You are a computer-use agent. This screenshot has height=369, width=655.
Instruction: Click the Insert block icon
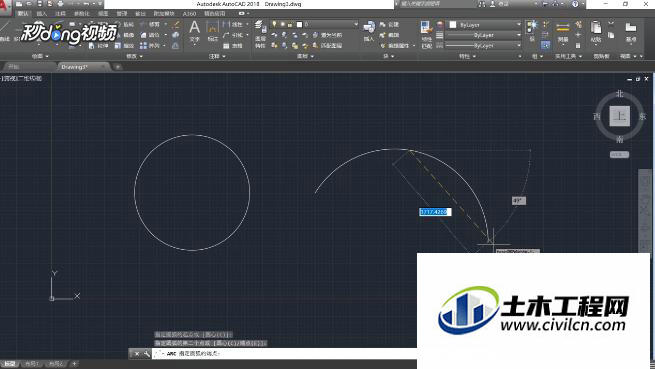tap(369, 28)
